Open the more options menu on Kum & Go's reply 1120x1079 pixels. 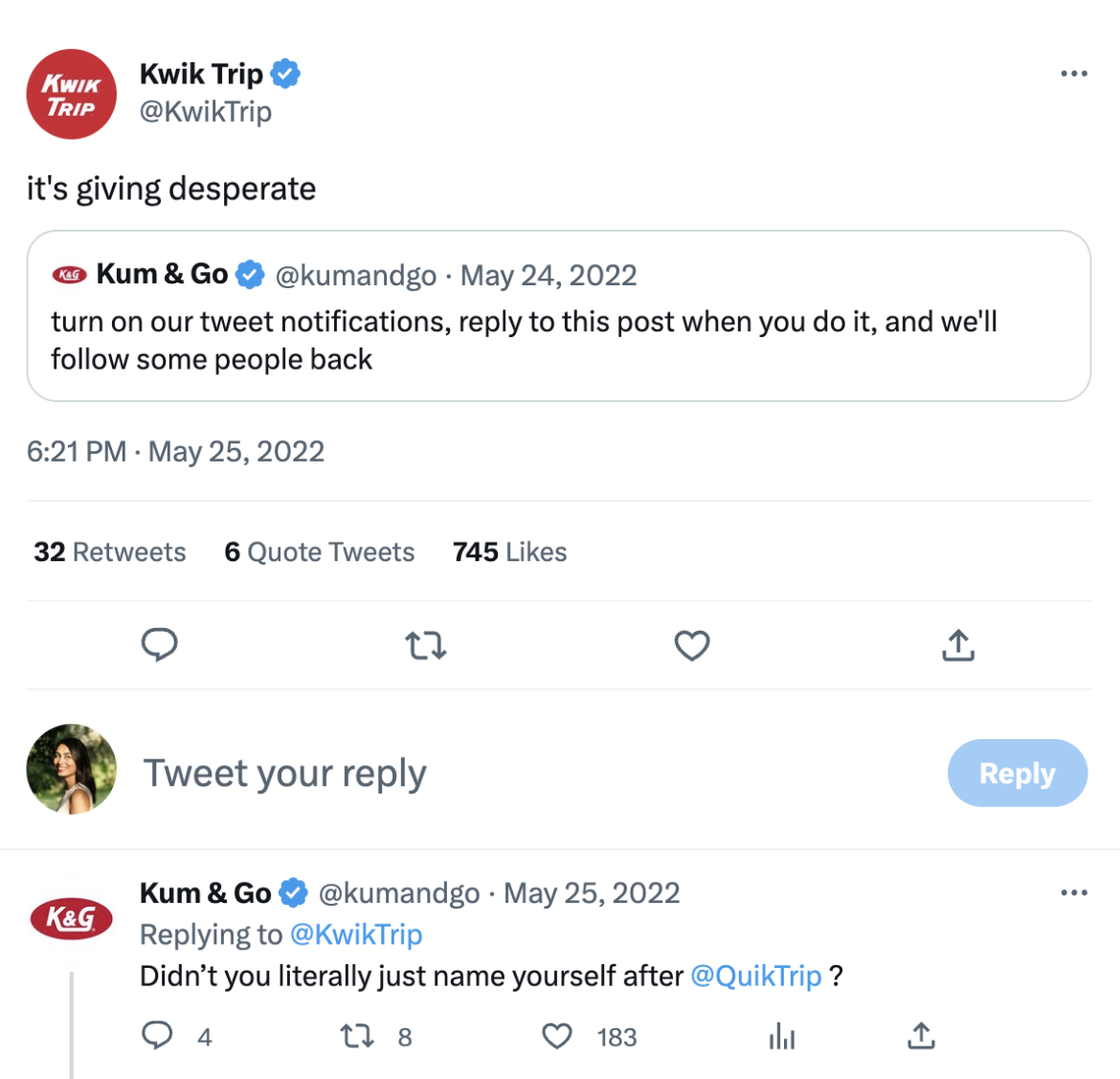[1075, 891]
